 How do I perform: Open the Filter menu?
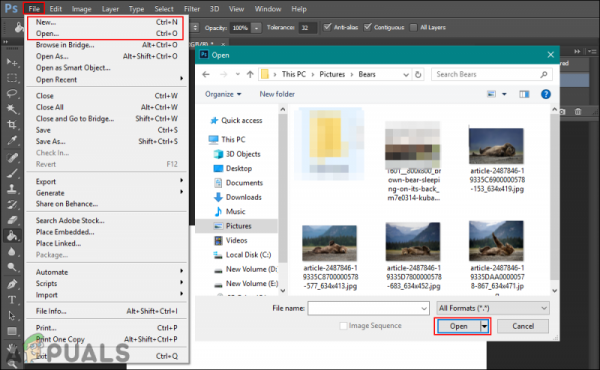tap(192, 8)
